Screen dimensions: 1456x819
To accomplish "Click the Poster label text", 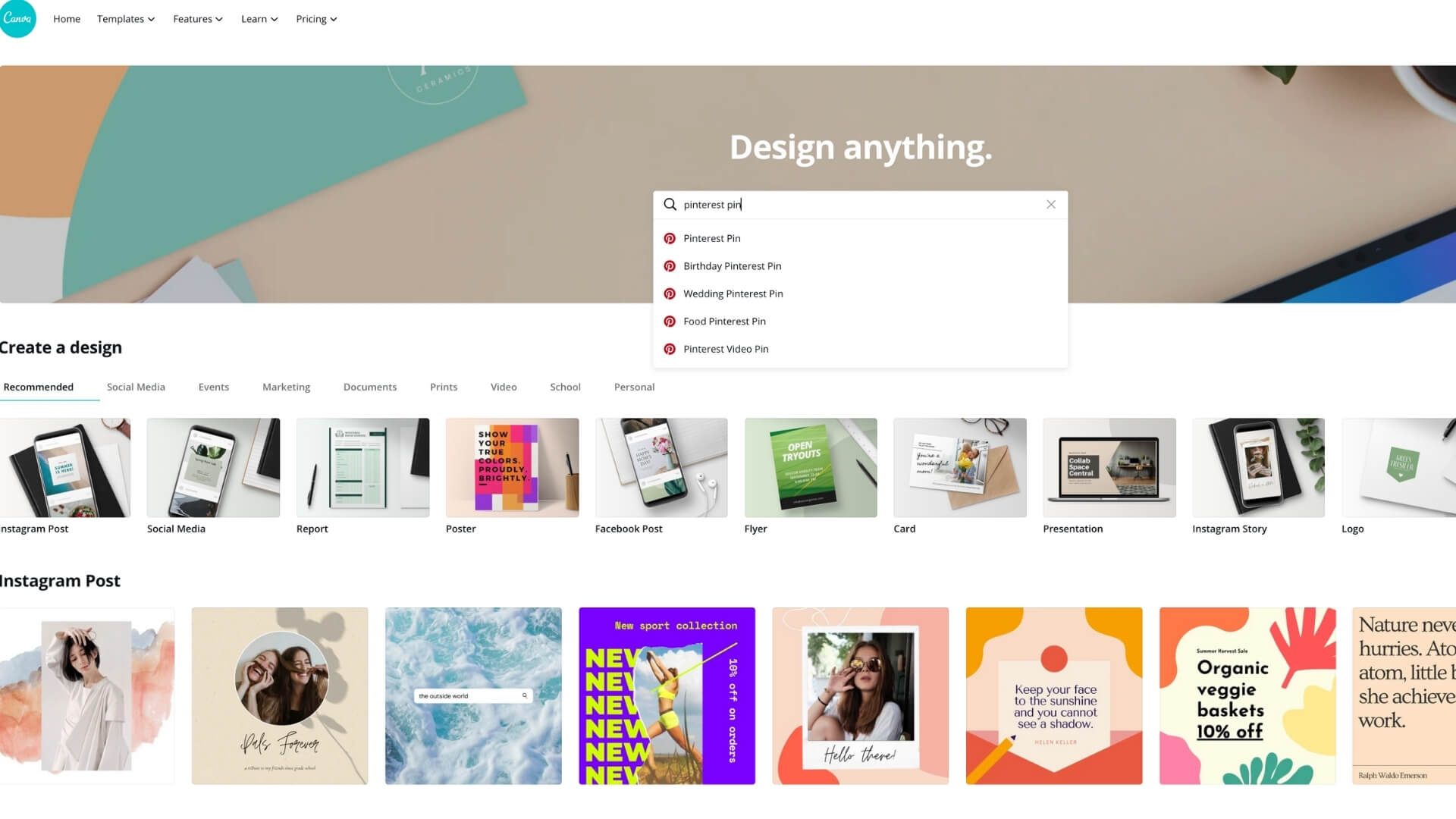I will (x=461, y=529).
